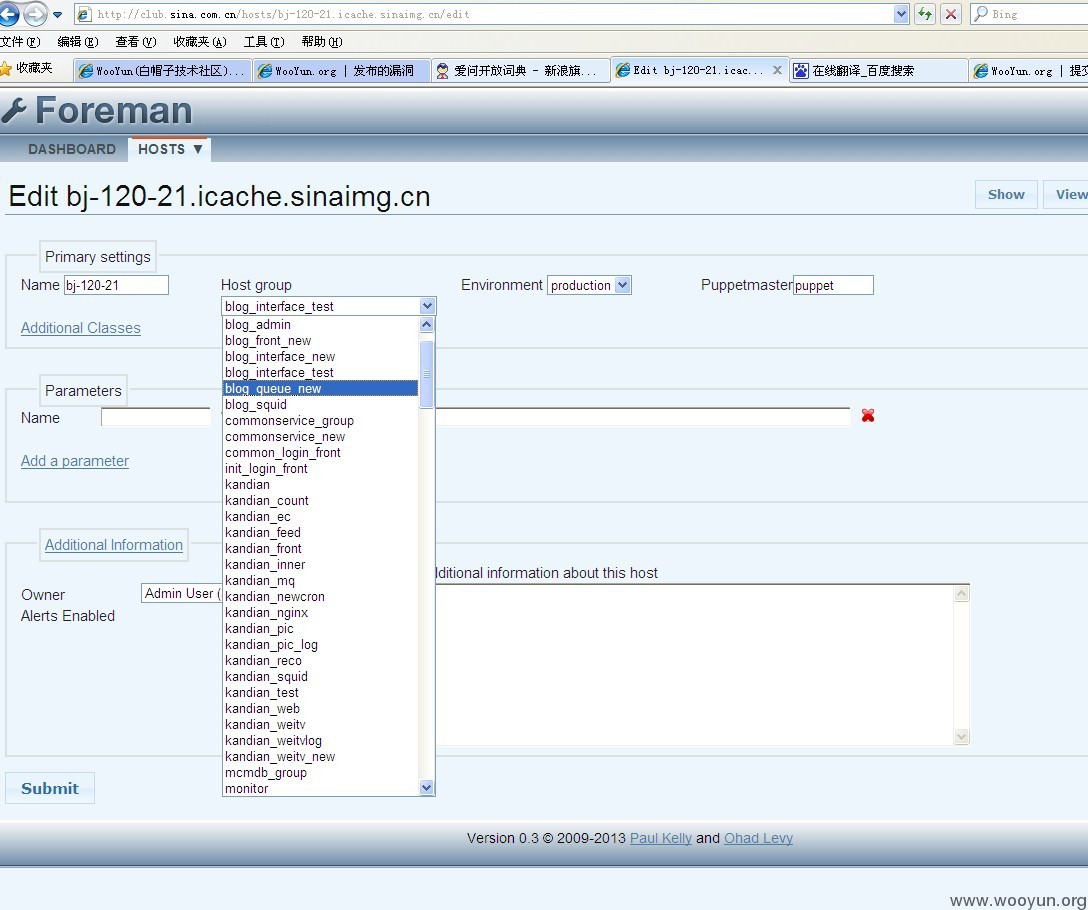The height and width of the screenshot is (910, 1088).
Task: Click the host group list scrollbar thumb
Action: 427,374
